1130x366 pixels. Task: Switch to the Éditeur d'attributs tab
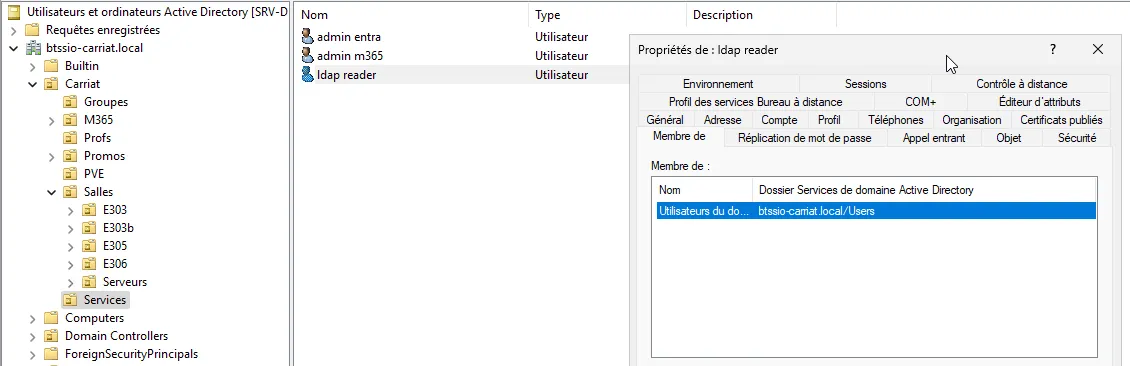pyautogui.click(x=1039, y=102)
